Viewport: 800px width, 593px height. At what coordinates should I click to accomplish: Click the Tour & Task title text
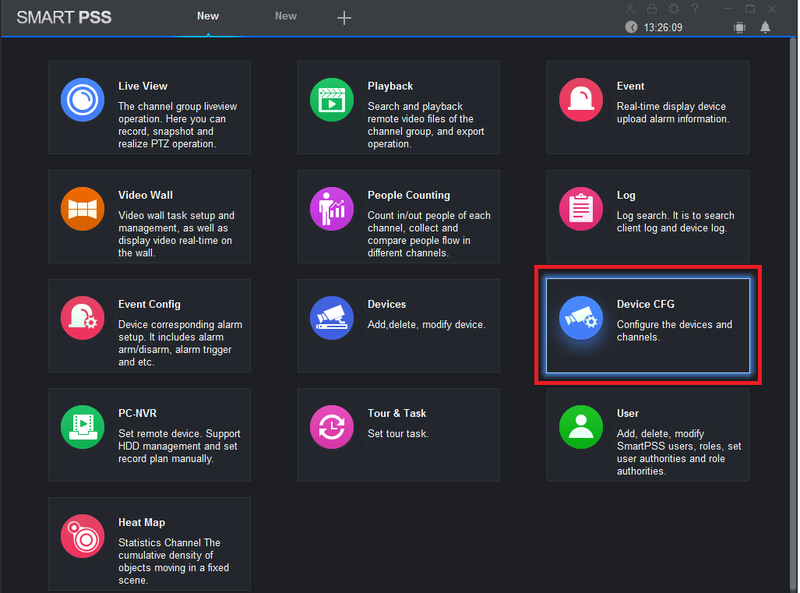[x=397, y=413]
